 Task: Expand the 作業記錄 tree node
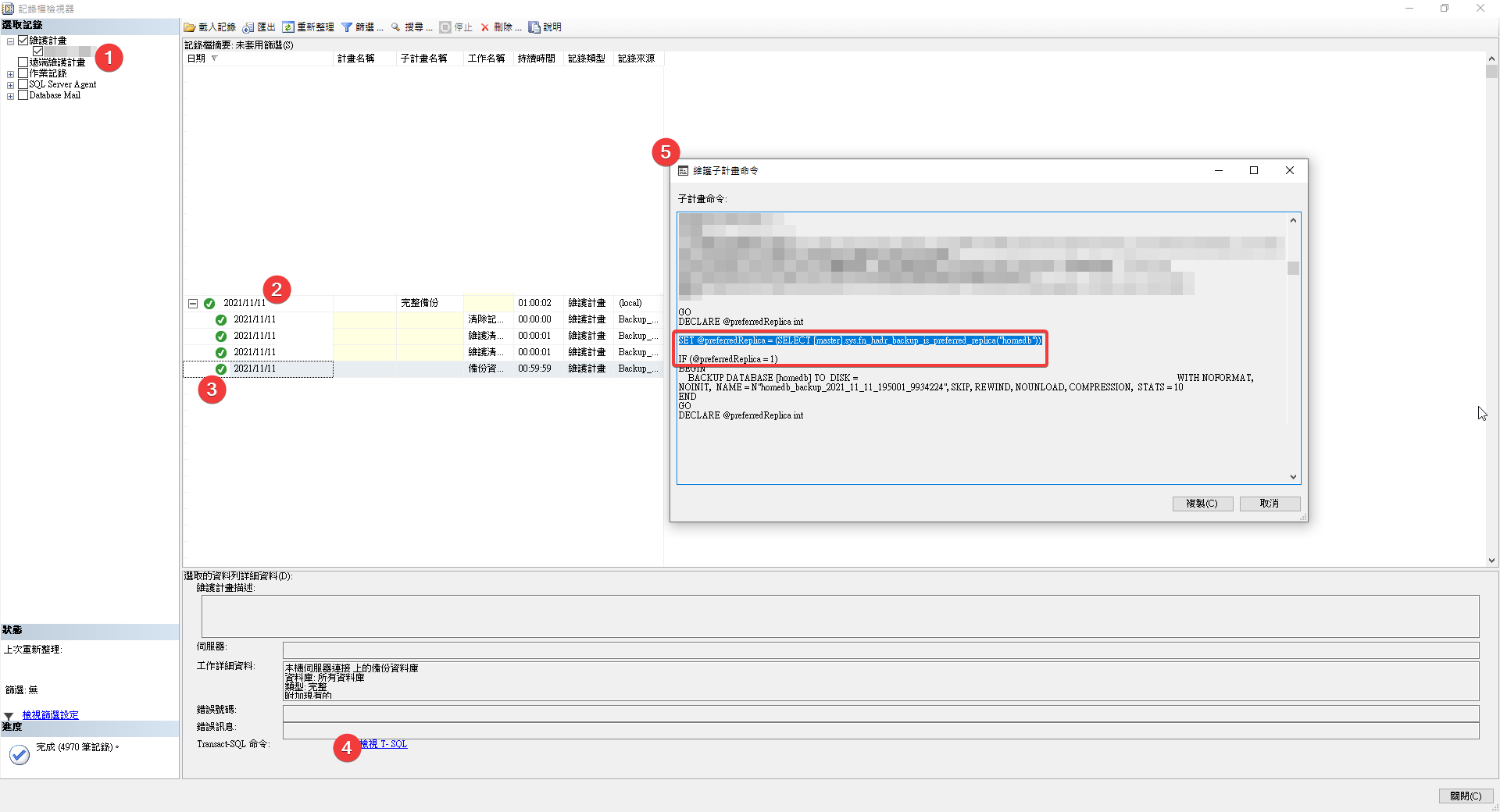pyautogui.click(x=10, y=74)
